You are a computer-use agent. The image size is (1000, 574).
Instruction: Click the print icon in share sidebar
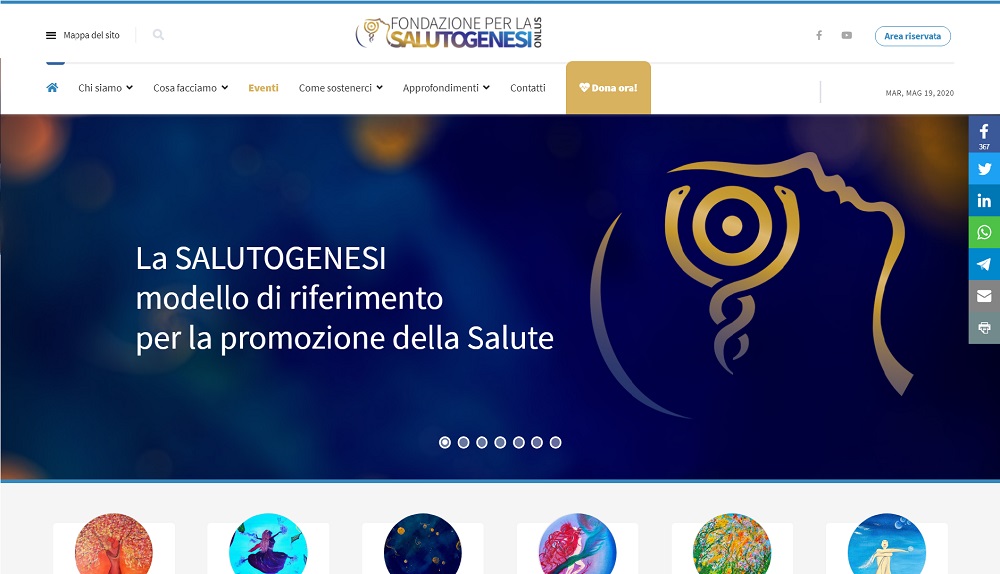(x=984, y=328)
